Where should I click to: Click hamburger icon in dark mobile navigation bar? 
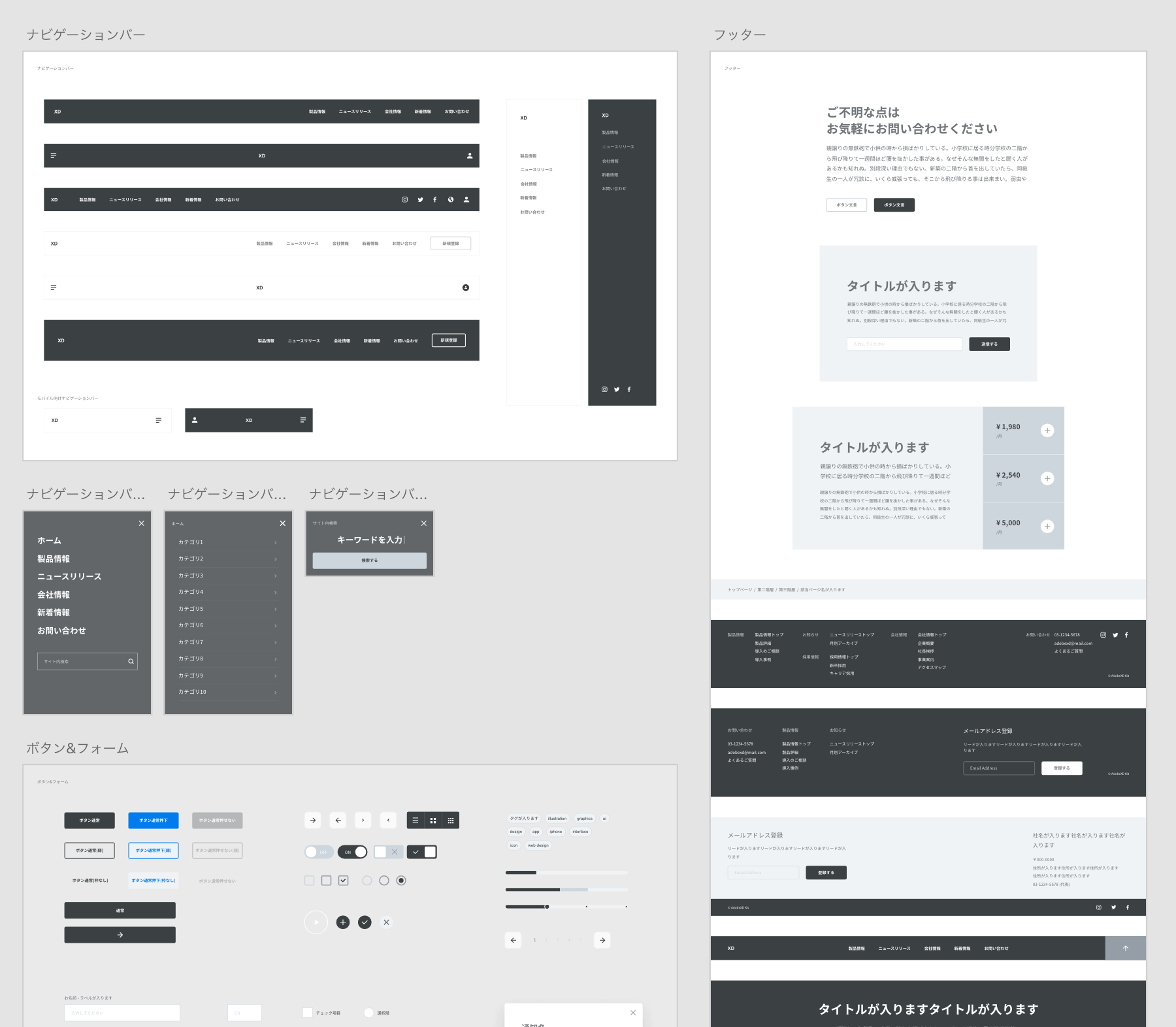pyautogui.click(x=302, y=420)
